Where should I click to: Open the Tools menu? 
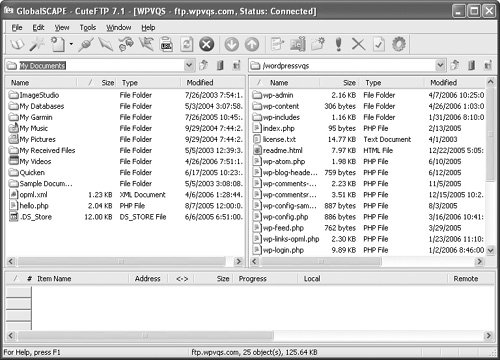(88, 28)
